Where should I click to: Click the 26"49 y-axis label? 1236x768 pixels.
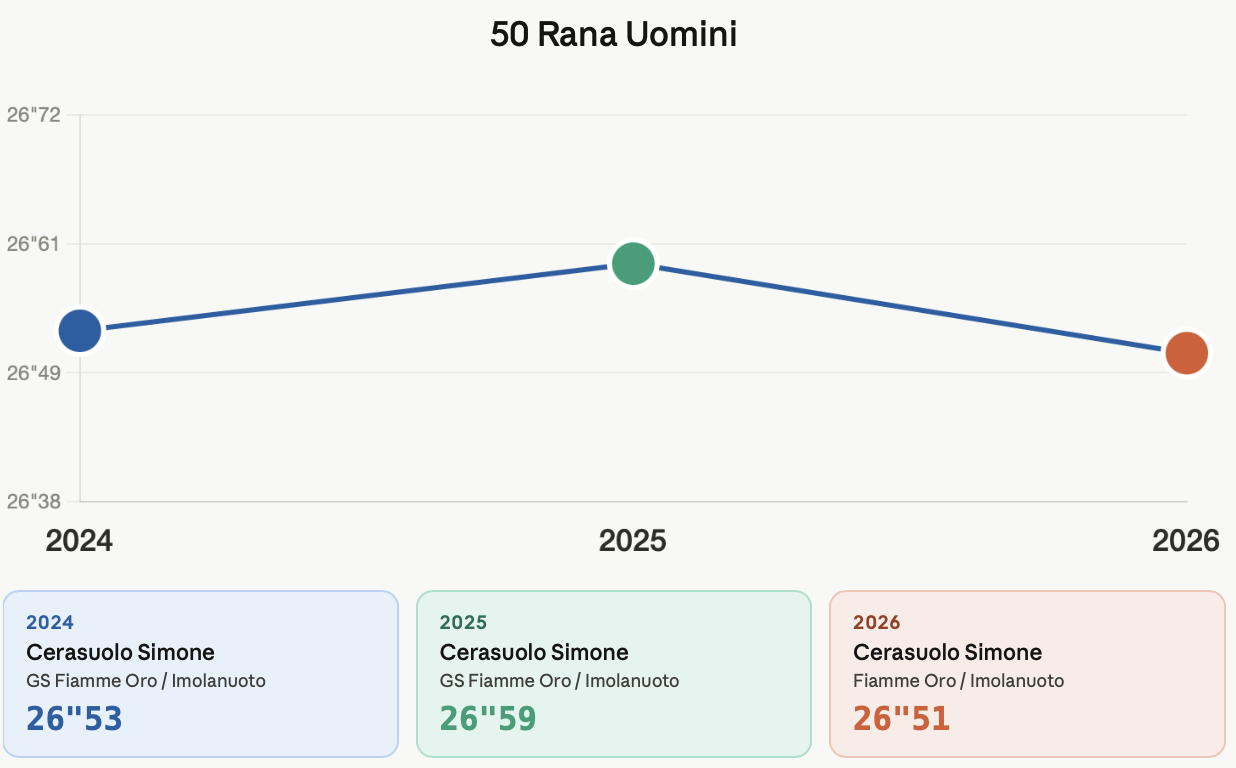point(34,373)
